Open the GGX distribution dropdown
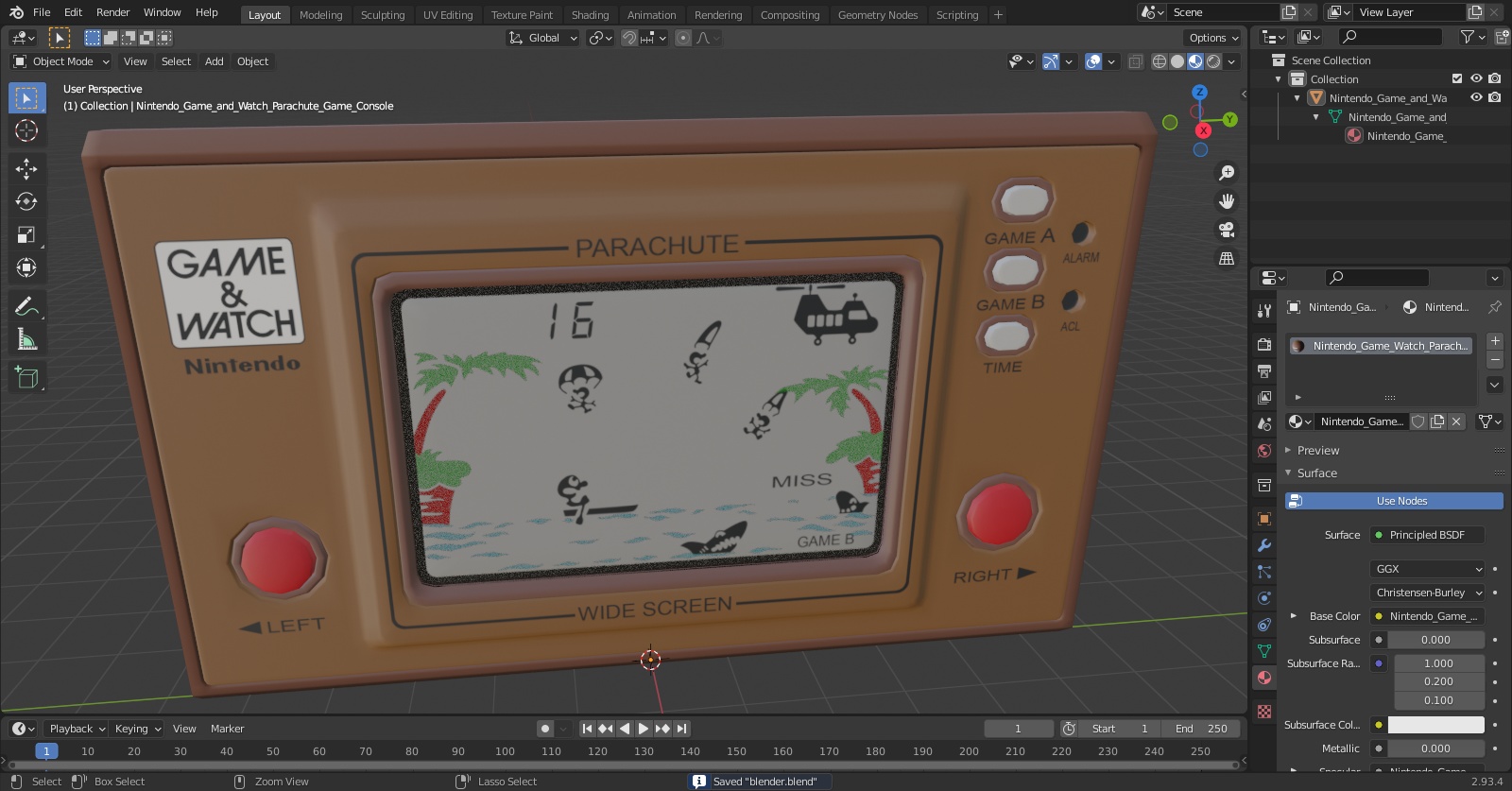The image size is (1512, 791). (x=1427, y=569)
